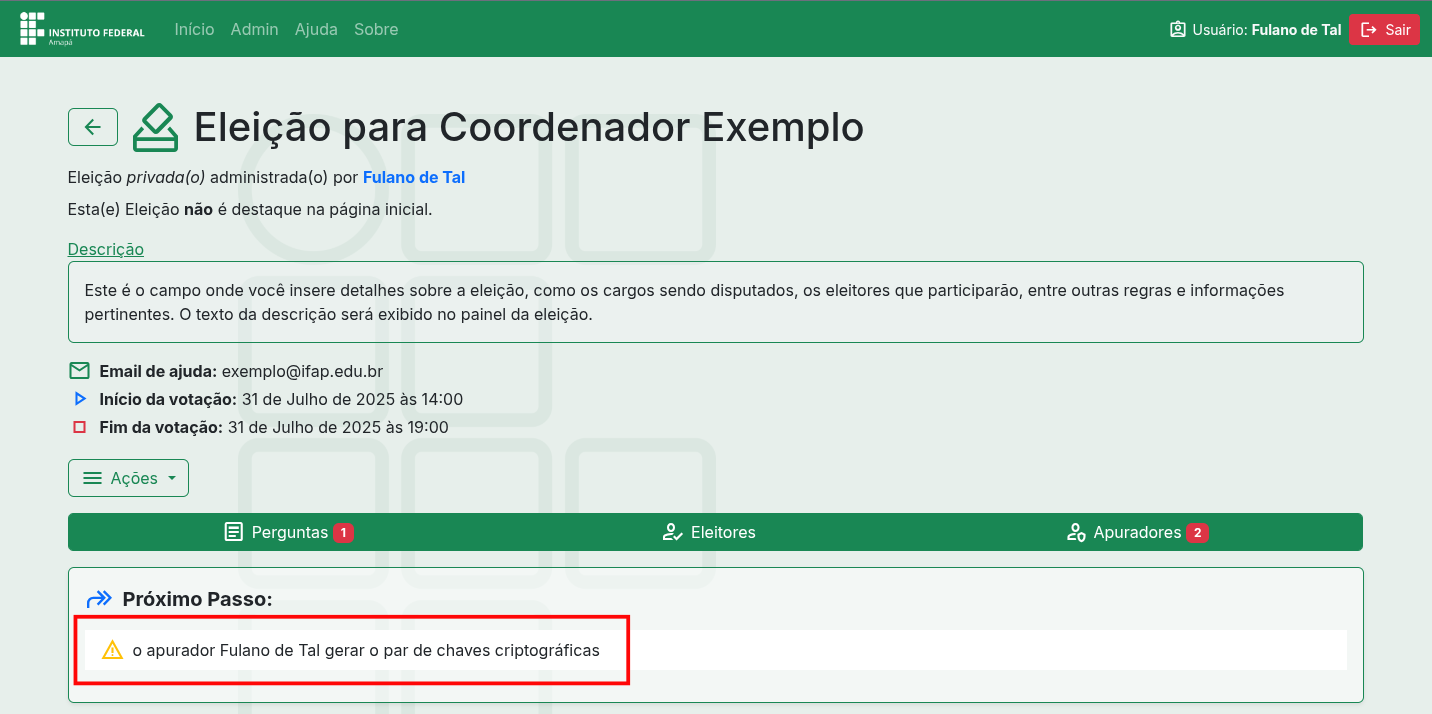
Task: Expand the Ações dropdown
Action: (x=128, y=478)
